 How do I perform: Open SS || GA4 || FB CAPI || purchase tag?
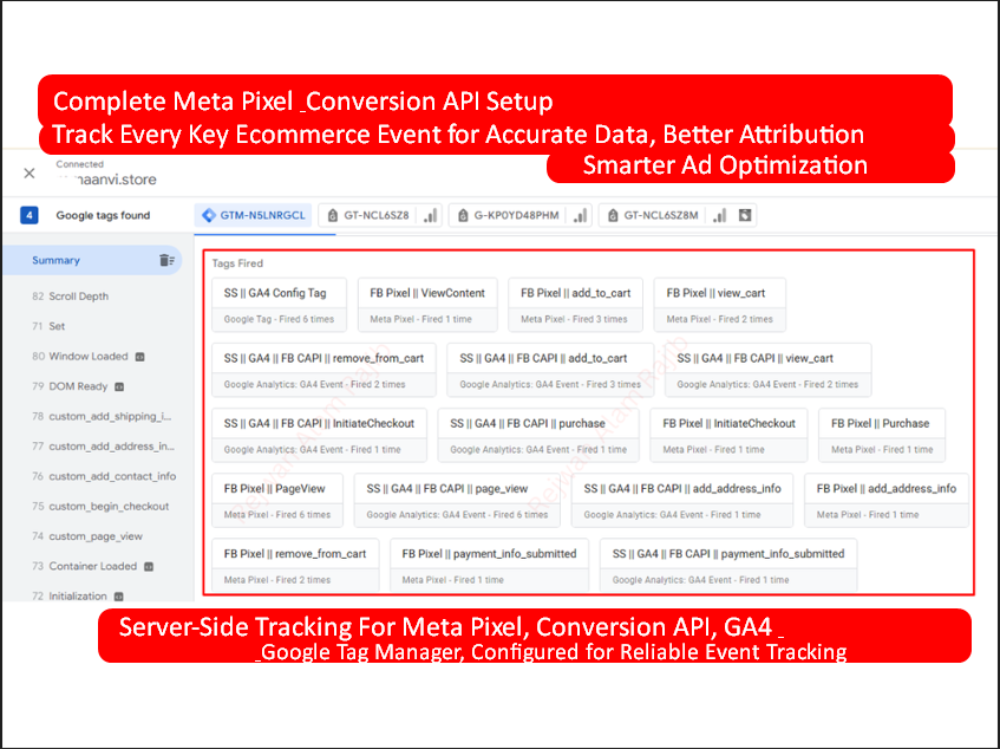tap(538, 435)
